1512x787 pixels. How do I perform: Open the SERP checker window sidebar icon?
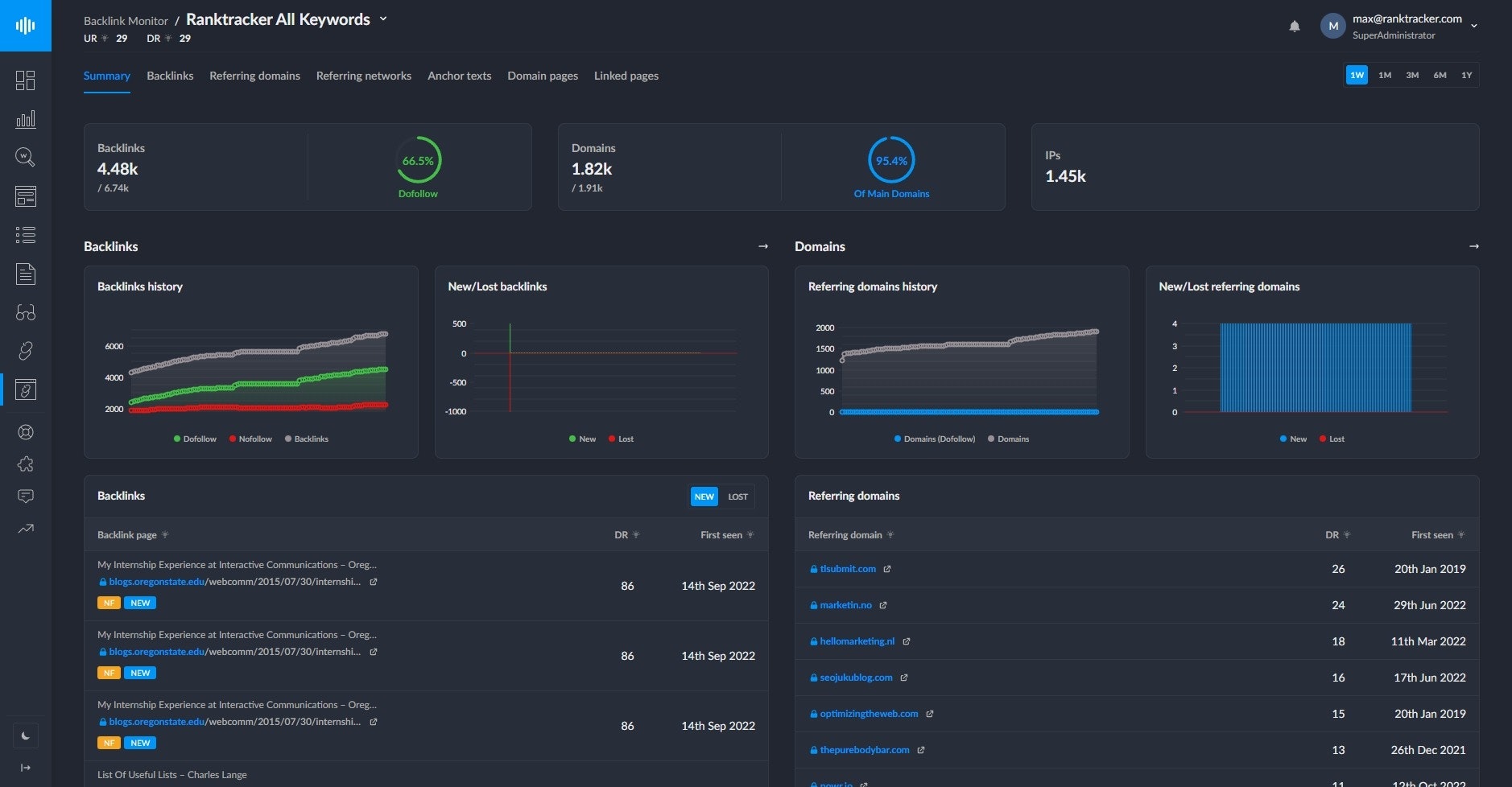click(x=26, y=196)
